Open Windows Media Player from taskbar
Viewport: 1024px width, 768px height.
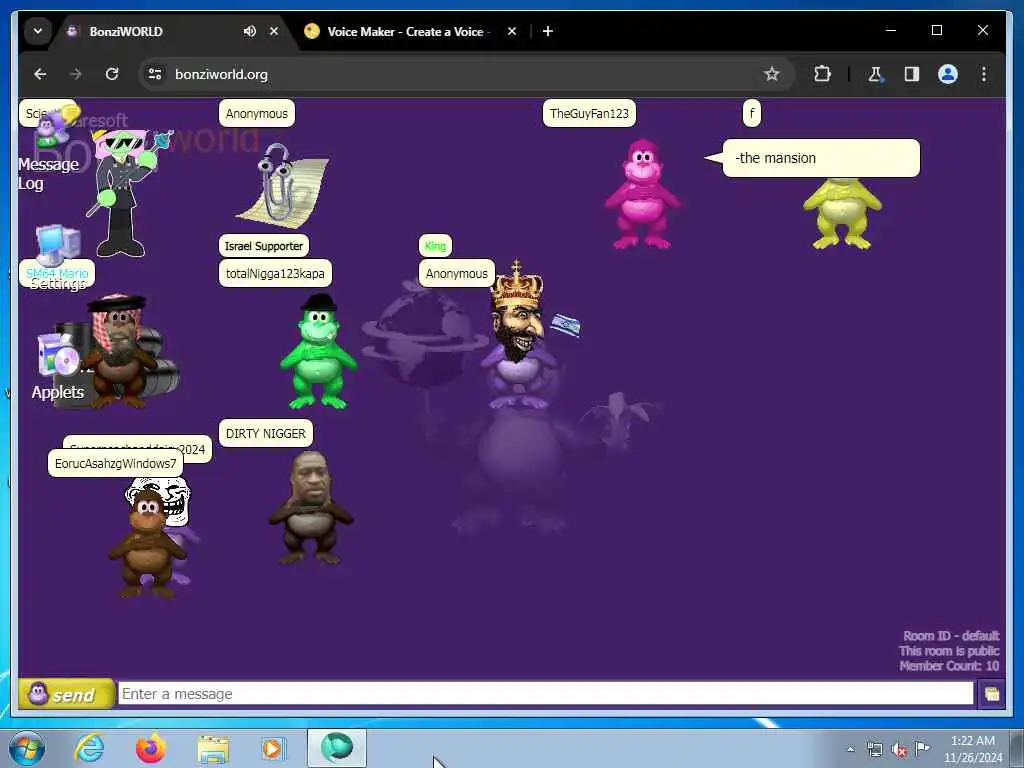click(x=273, y=748)
